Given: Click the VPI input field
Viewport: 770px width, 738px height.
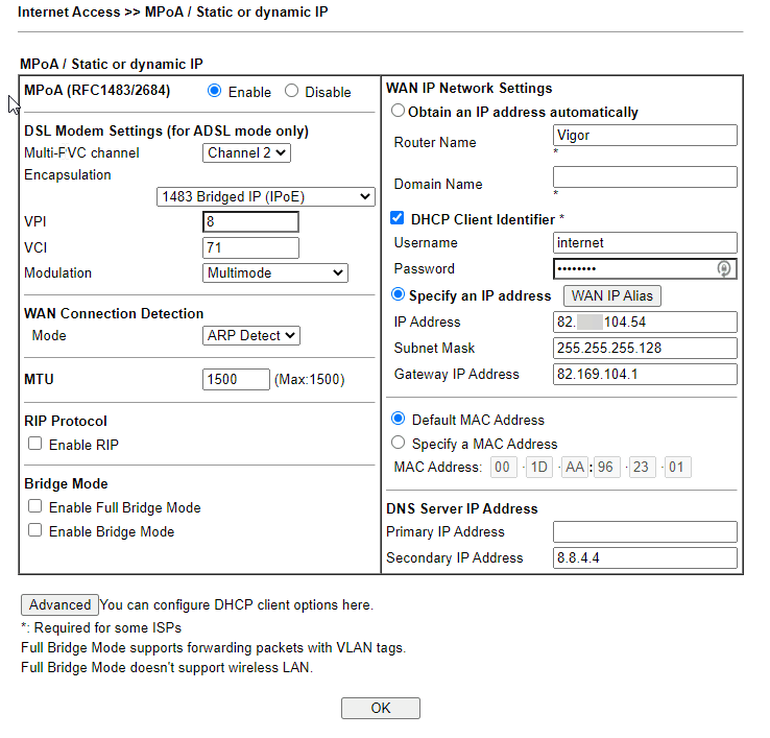Looking at the screenshot, I should pyautogui.click(x=250, y=222).
